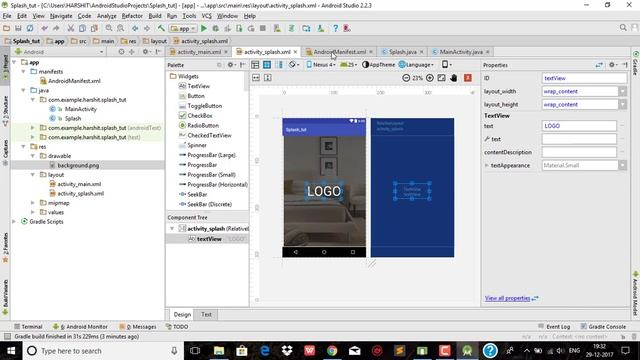Expand the textAppearance property
Viewport: 640px width, 360px height.
pos(487,165)
